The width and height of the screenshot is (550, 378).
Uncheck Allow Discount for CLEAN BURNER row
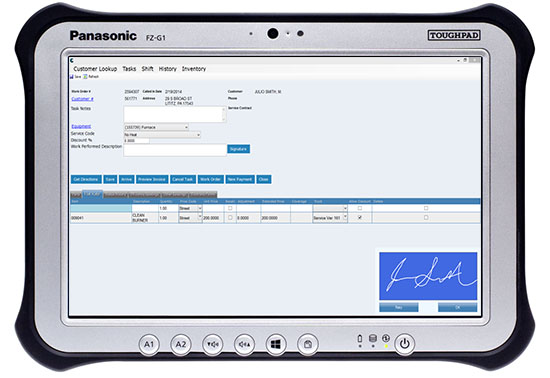click(x=360, y=217)
